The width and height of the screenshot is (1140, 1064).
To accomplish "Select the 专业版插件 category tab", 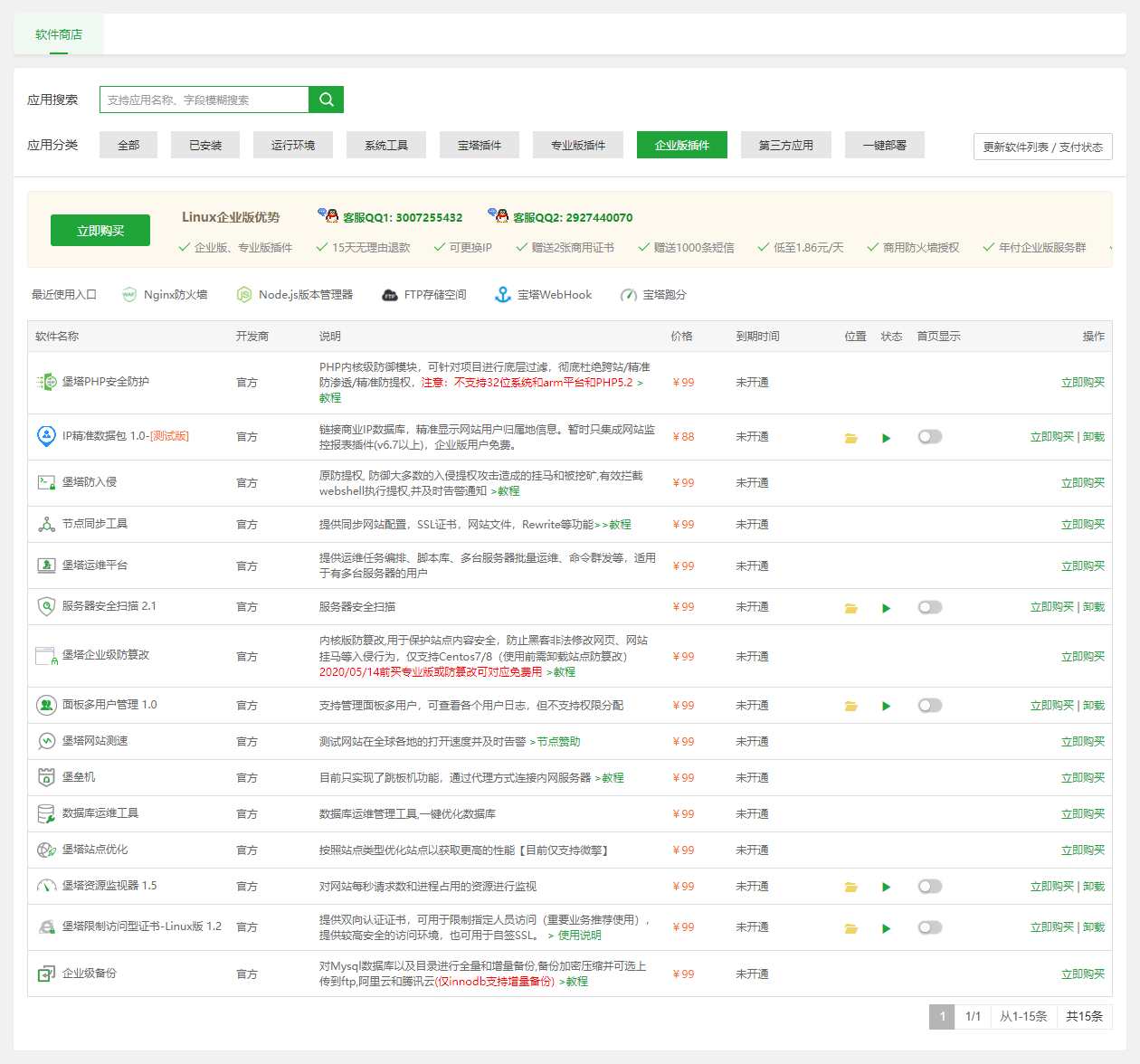I will click(578, 145).
